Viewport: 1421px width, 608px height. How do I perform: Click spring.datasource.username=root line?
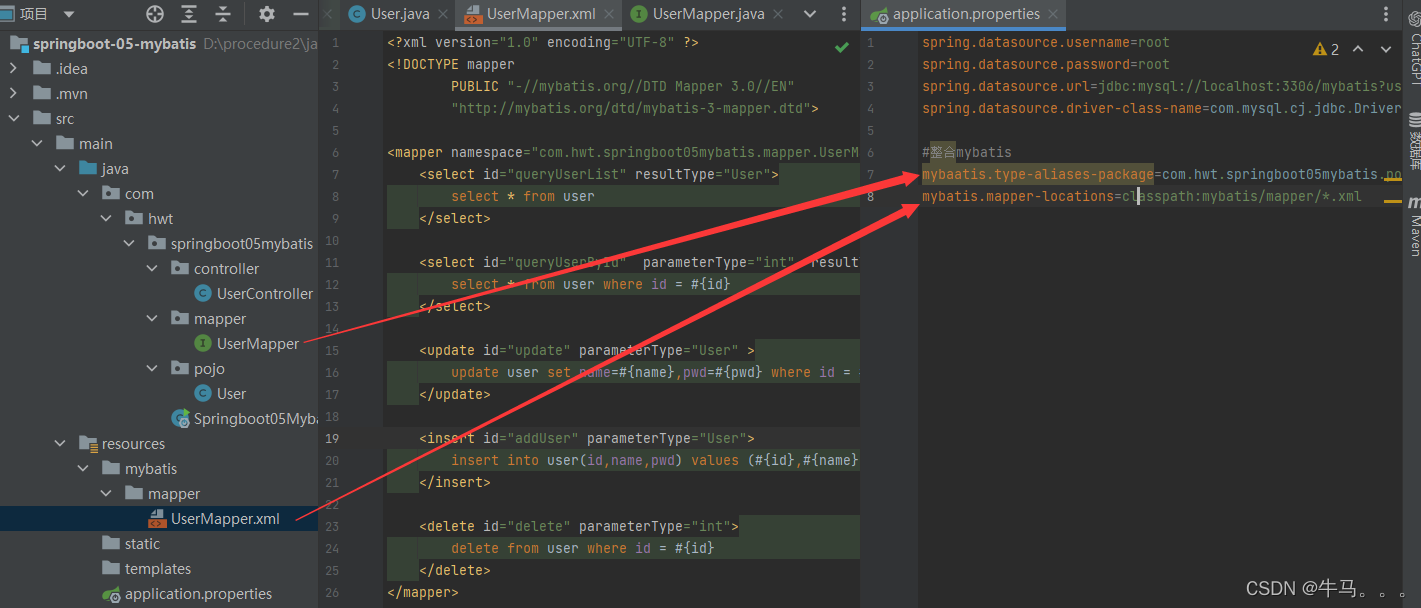pyautogui.click(x=1045, y=42)
